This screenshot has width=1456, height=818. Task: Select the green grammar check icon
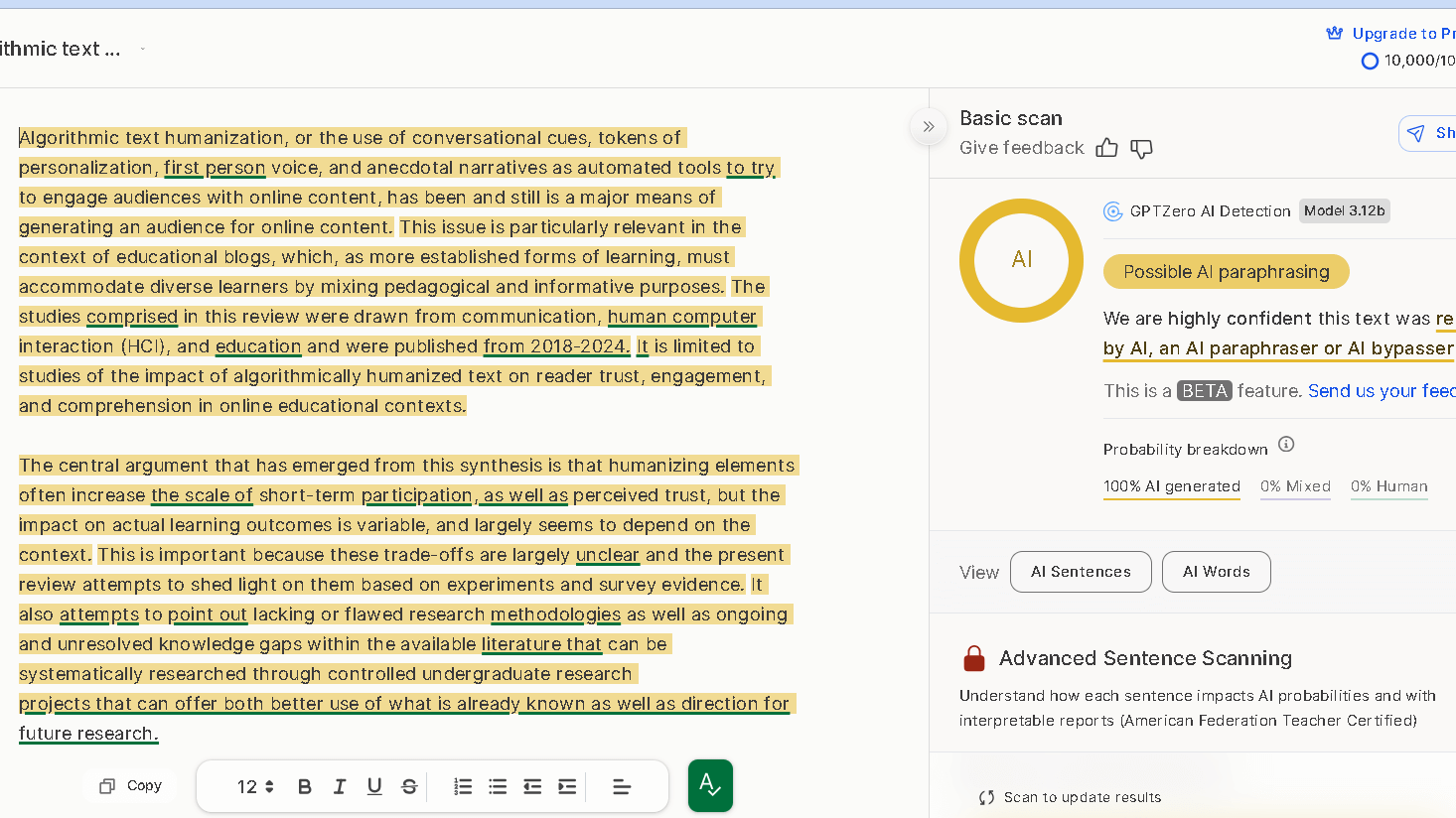[x=709, y=785]
